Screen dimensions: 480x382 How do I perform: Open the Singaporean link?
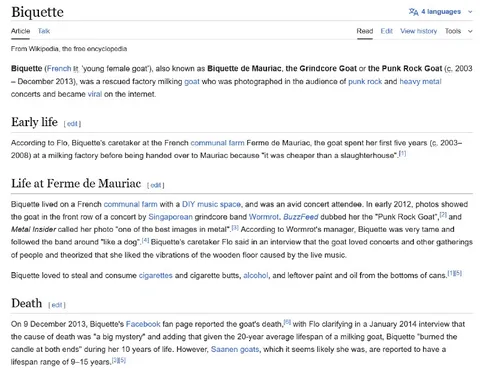pyautogui.click(x=170, y=217)
